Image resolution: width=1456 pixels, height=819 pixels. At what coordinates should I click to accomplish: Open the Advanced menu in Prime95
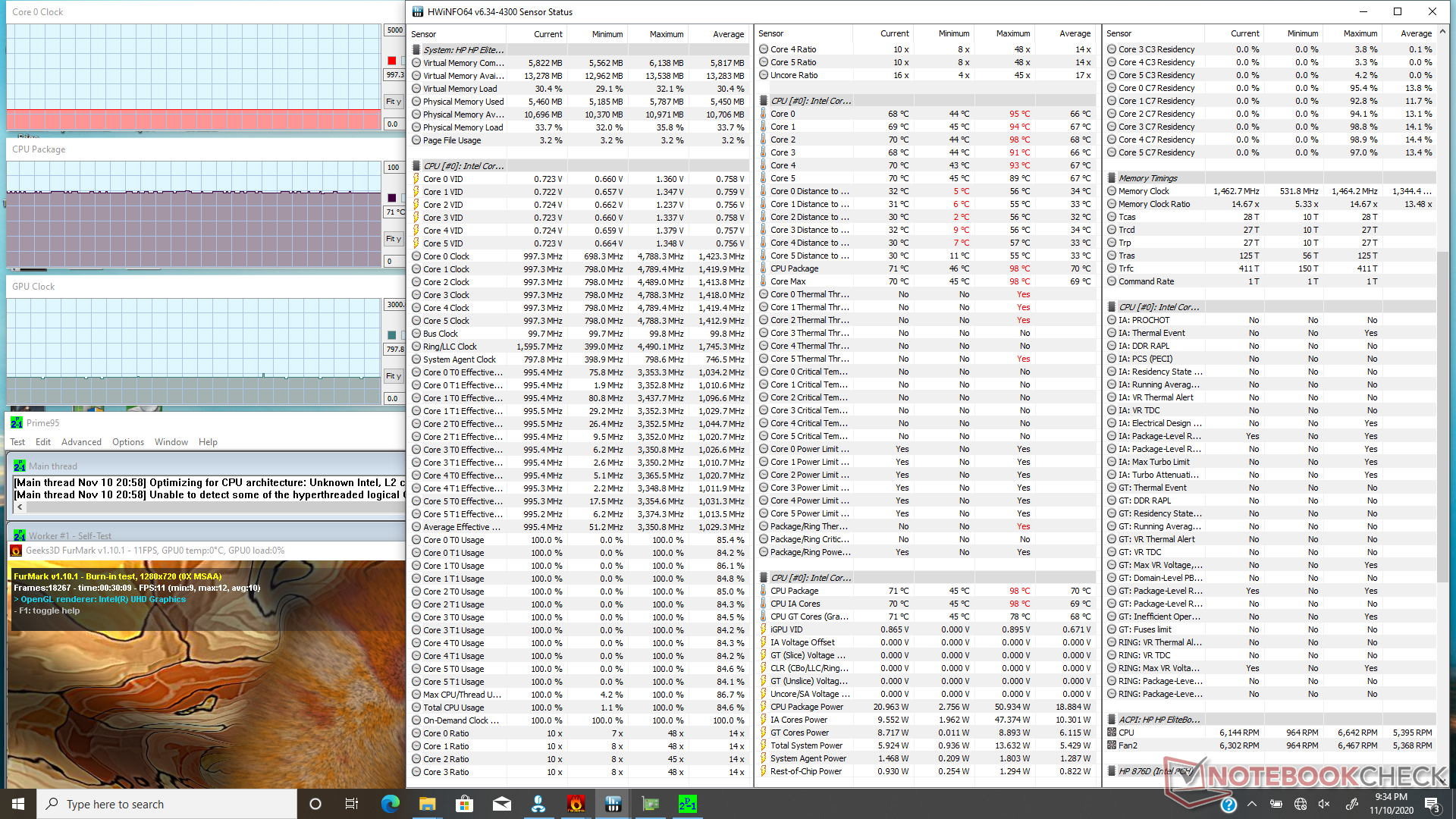point(81,442)
